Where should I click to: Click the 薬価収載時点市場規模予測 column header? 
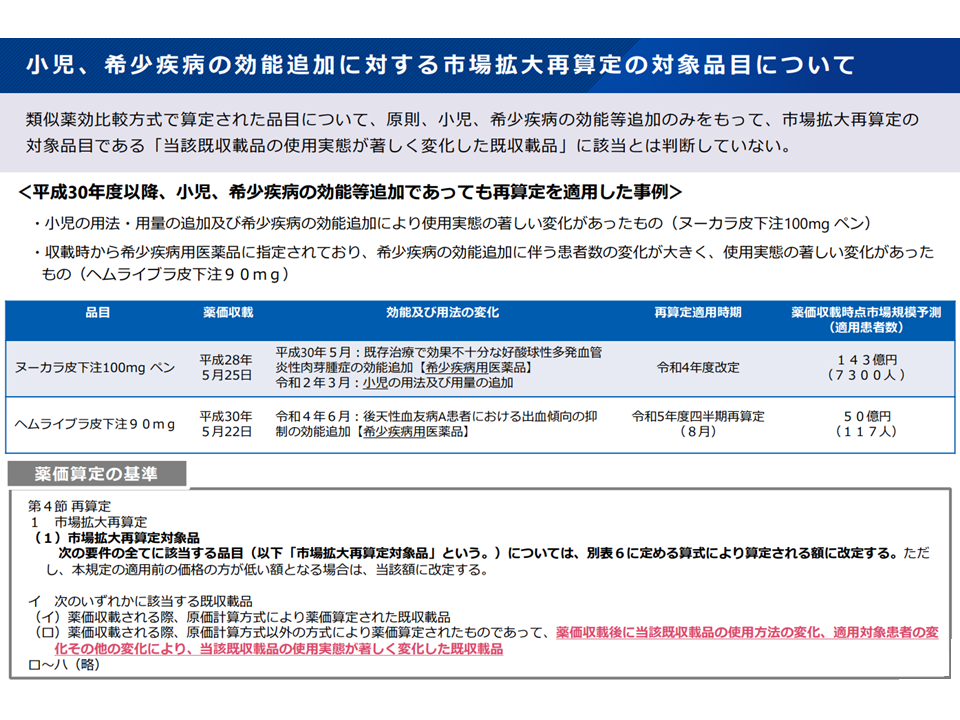865,320
